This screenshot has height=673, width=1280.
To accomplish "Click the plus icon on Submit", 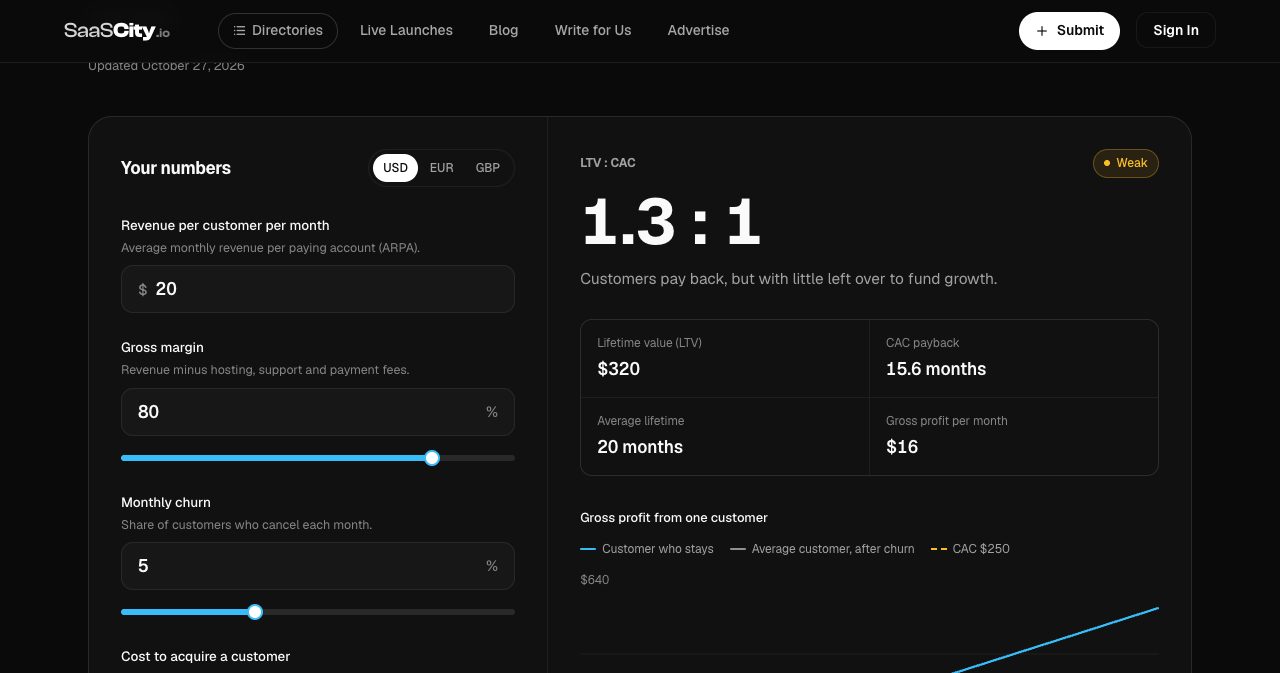I will click(x=1042, y=31).
